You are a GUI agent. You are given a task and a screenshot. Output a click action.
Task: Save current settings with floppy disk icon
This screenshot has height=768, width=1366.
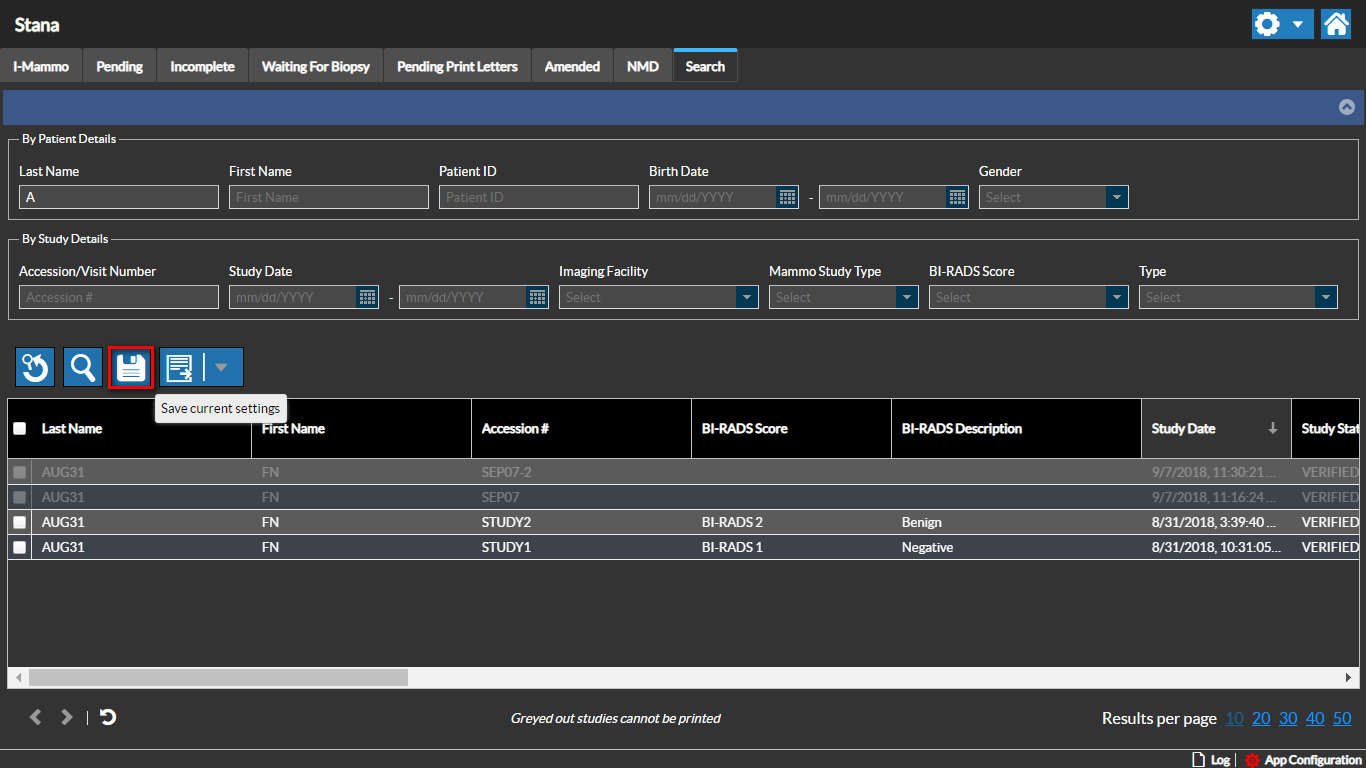[x=131, y=368]
